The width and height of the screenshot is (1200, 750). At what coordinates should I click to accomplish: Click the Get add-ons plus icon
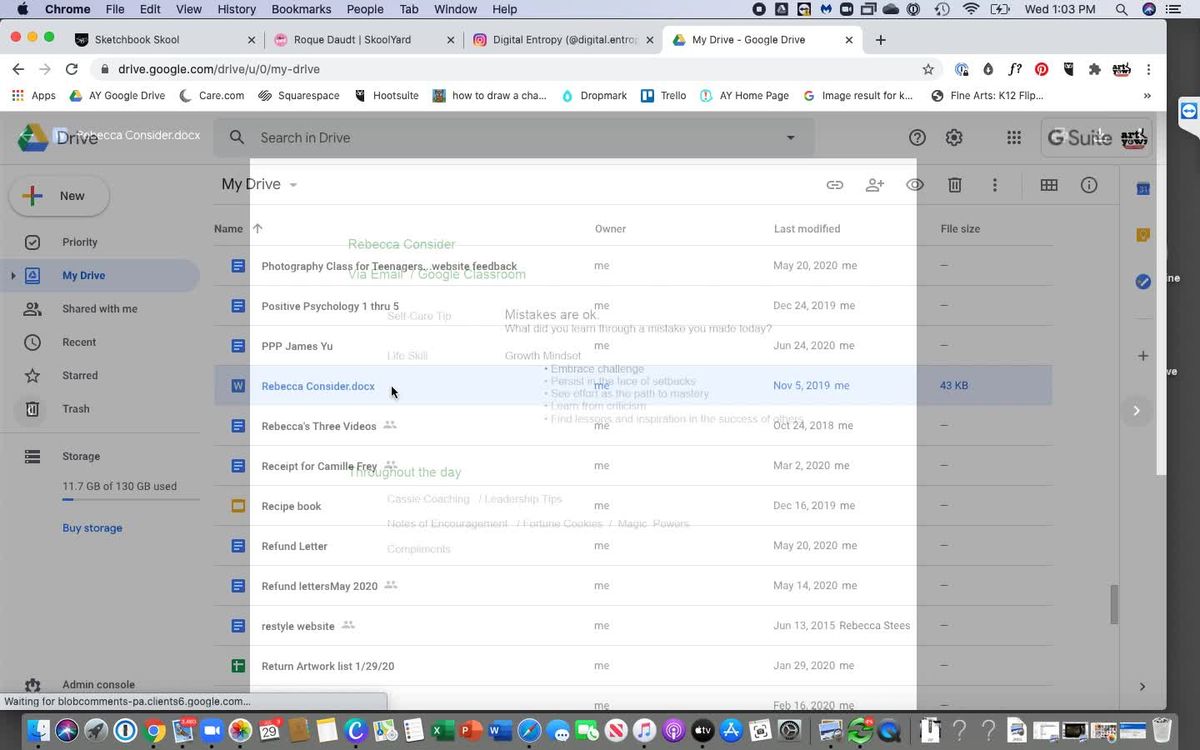tap(1143, 356)
